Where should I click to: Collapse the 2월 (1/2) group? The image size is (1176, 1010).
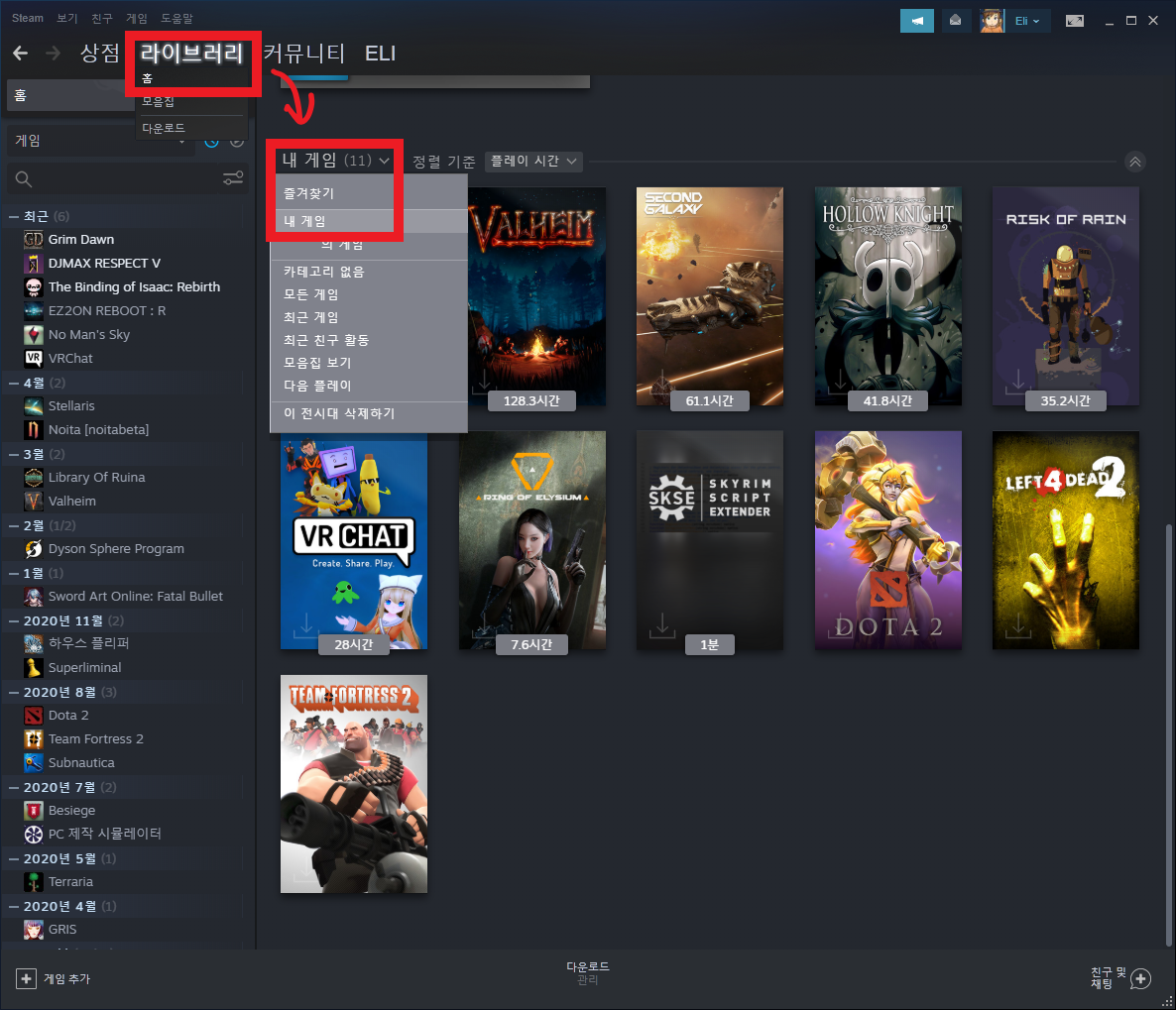14,525
